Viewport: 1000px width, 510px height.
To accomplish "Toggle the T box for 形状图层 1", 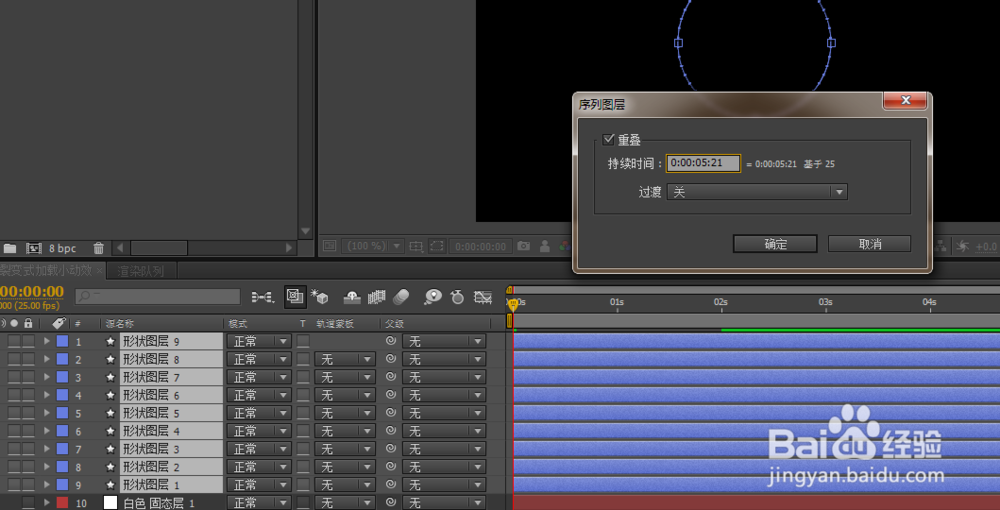I will tap(303, 484).
